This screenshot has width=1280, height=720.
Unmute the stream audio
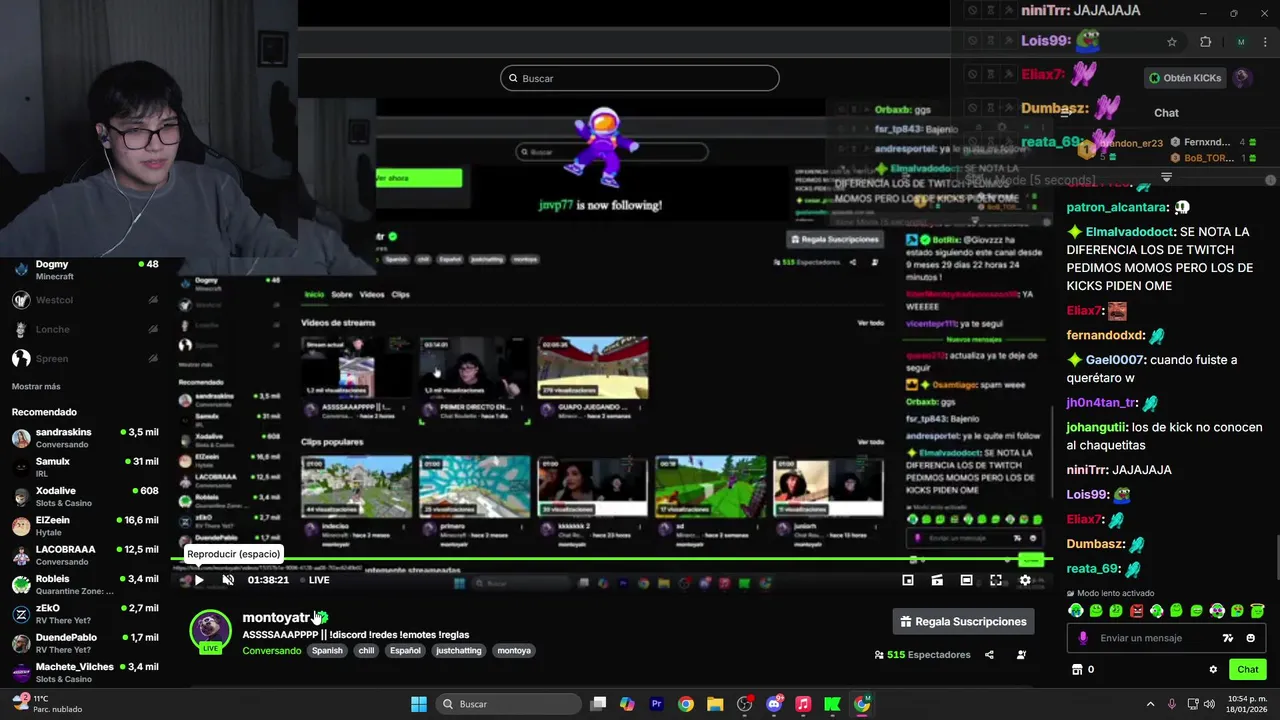[x=228, y=580]
